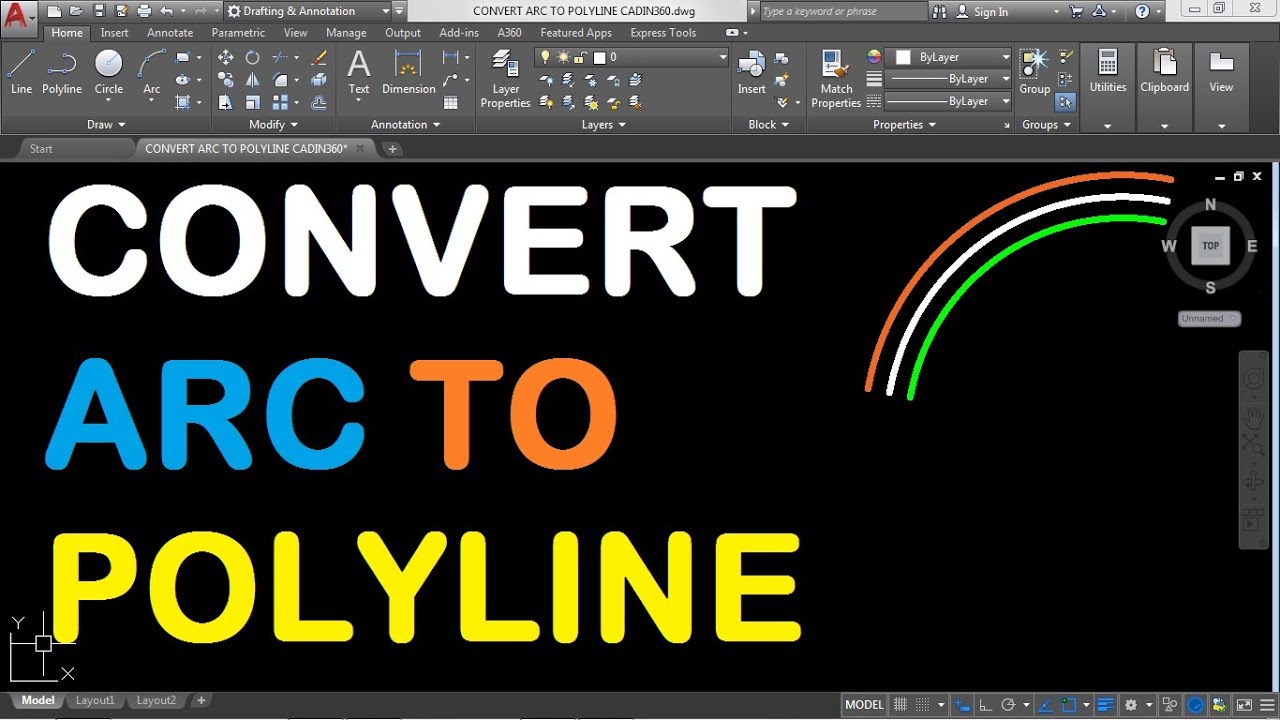Open the Manage ribbon tab
Screen dimensions: 1280x720
(x=346, y=33)
